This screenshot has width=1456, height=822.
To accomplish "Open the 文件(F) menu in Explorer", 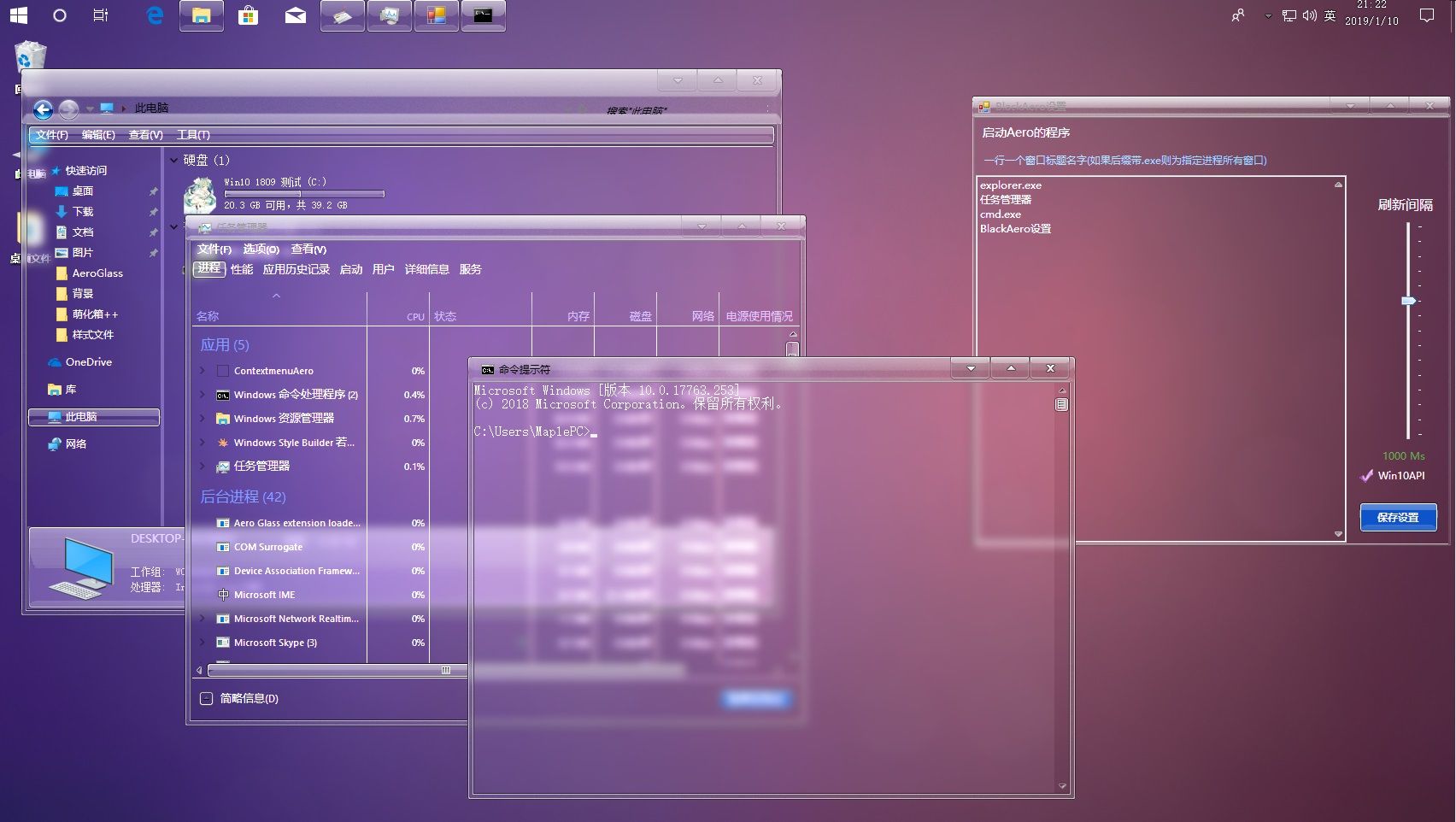I will pos(52,135).
